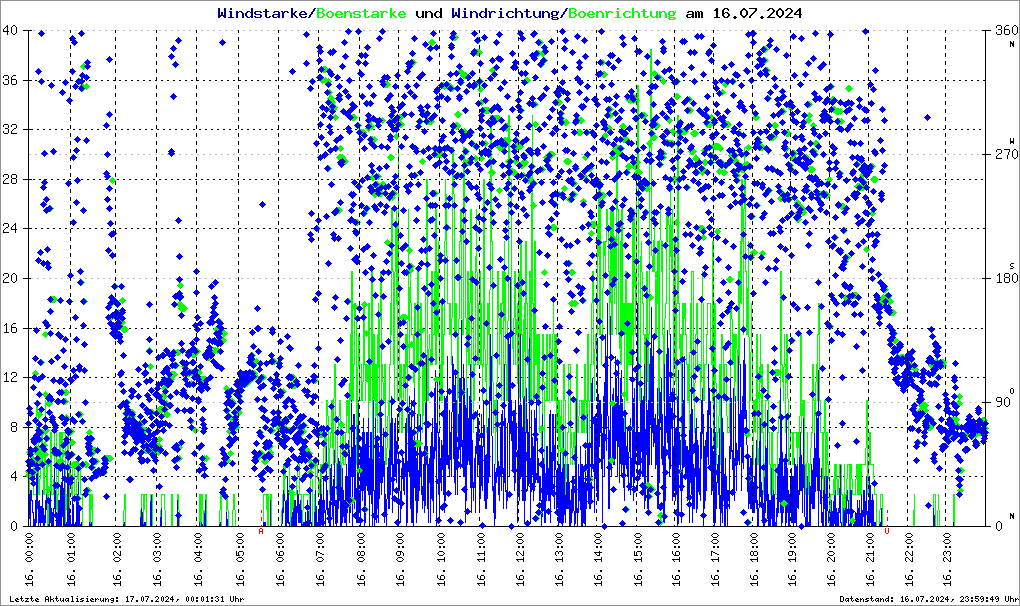The image size is (1020, 606).
Task: Click the 16 wind strength axis label
Action: click(10, 328)
